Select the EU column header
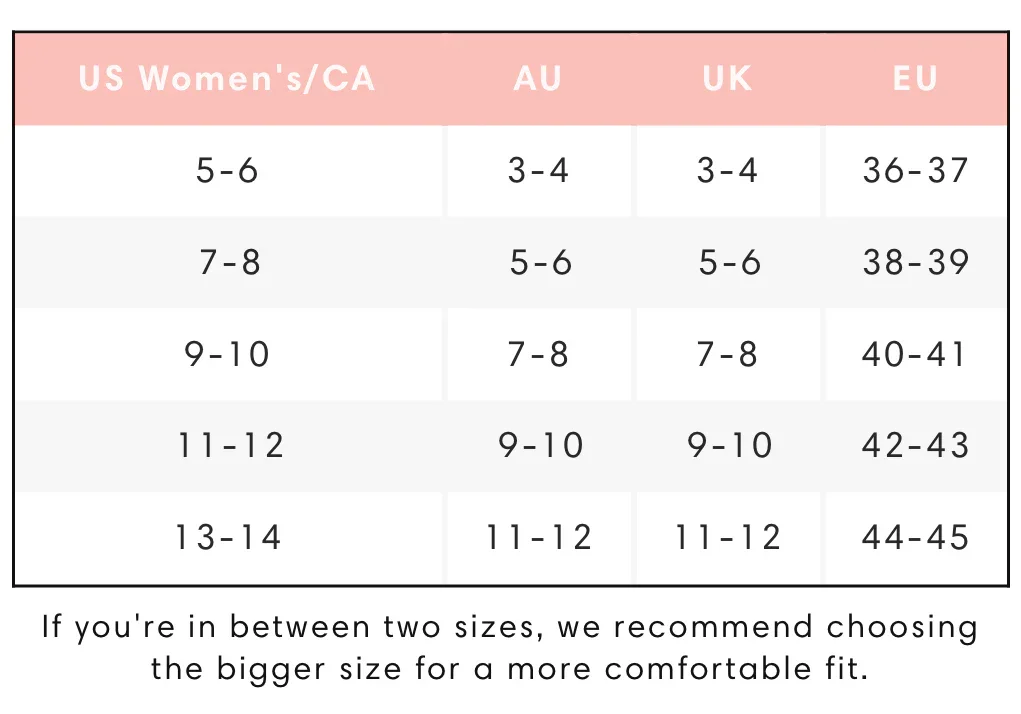1021x714 pixels. (x=915, y=78)
